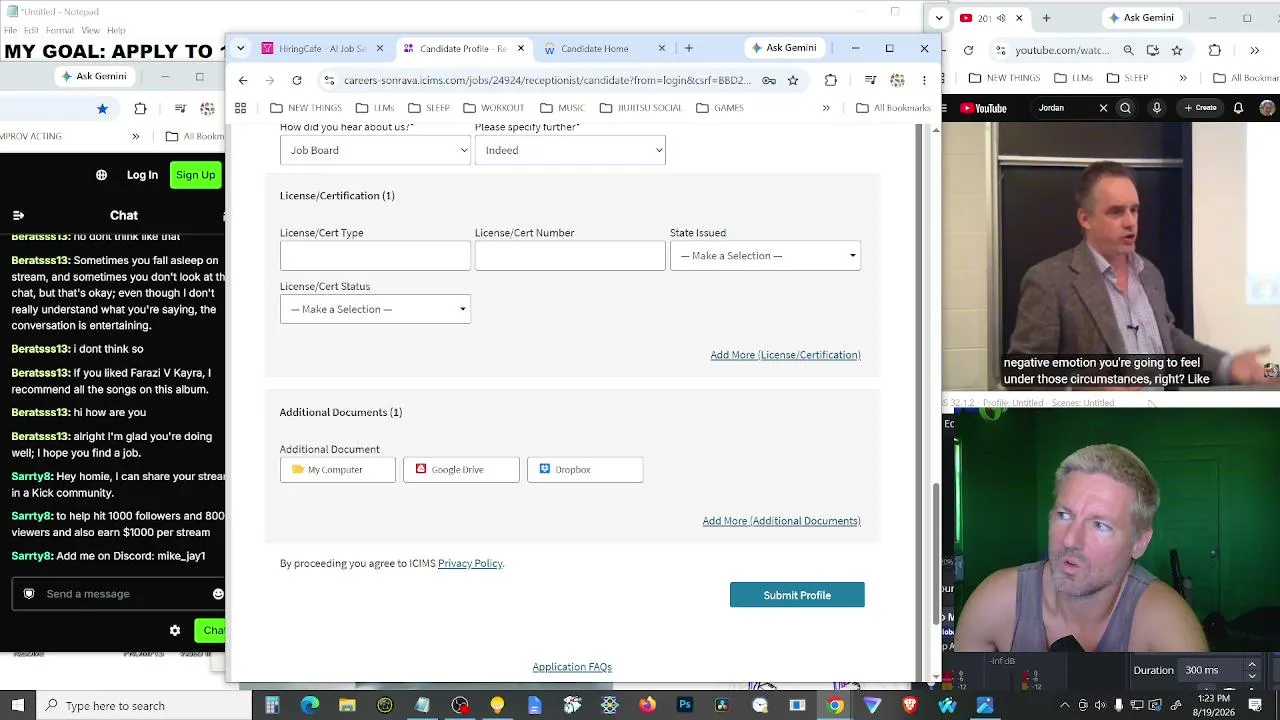Viewport: 1280px width, 720px height.
Task: Open the JIUJITSU SOCIAL bookmarks folder
Action: point(640,108)
